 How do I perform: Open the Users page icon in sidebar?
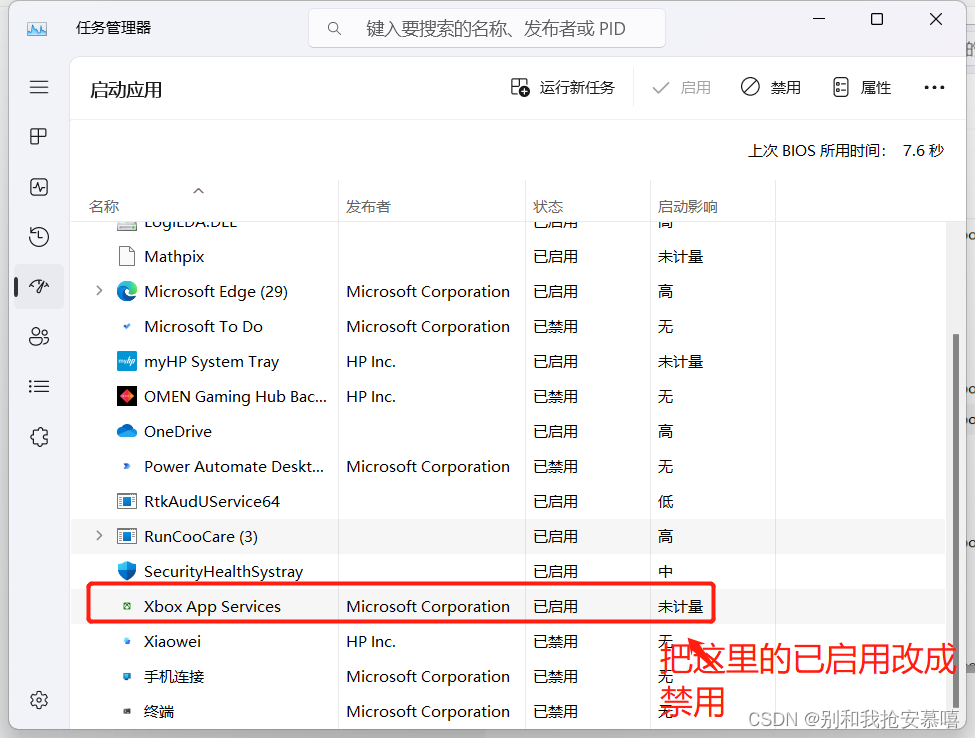(x=39, y=336)
